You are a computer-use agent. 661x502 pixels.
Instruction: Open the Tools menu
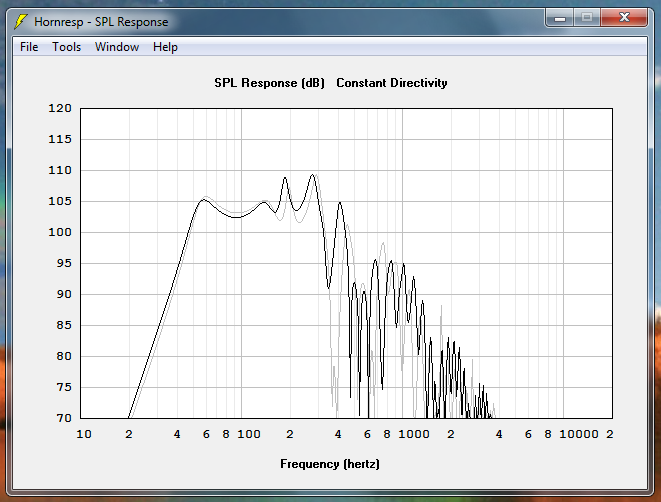pos(67,47)
